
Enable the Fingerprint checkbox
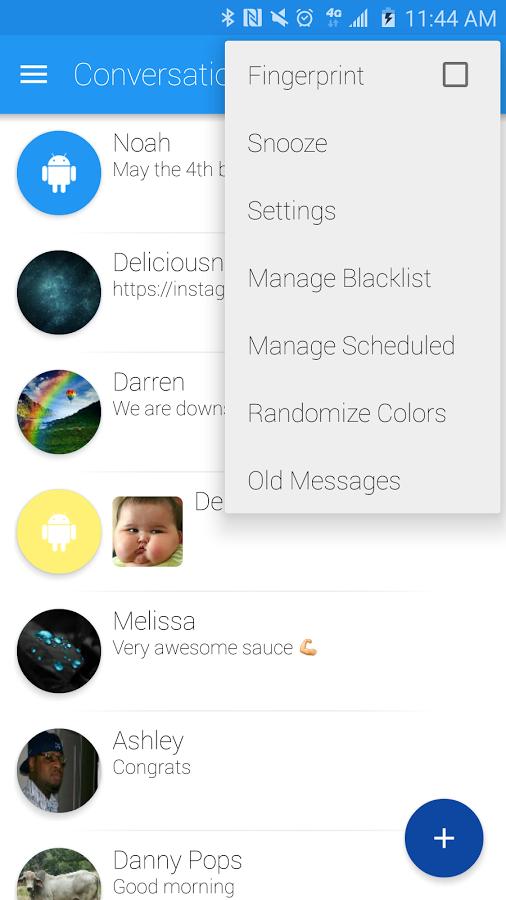455,75
